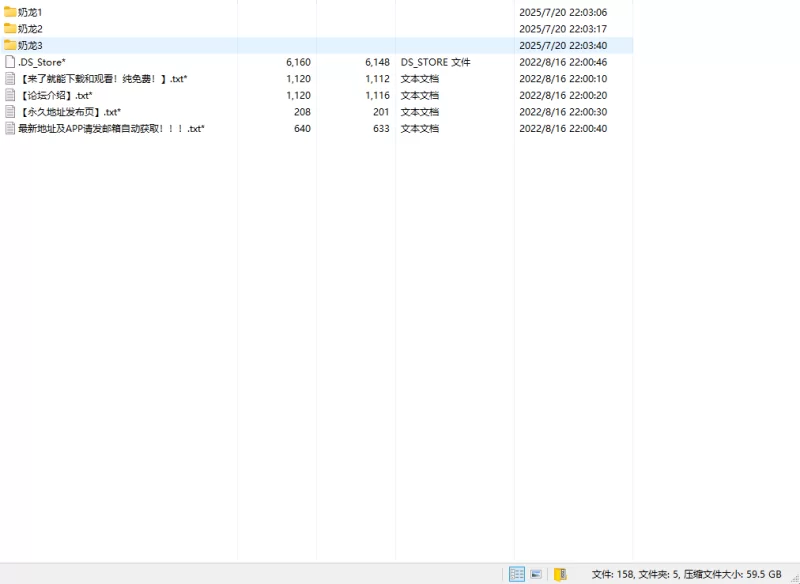Select file 【永久地址发布页】.txt*
Screen dimensions: 800x584
(x=69, y=112)
